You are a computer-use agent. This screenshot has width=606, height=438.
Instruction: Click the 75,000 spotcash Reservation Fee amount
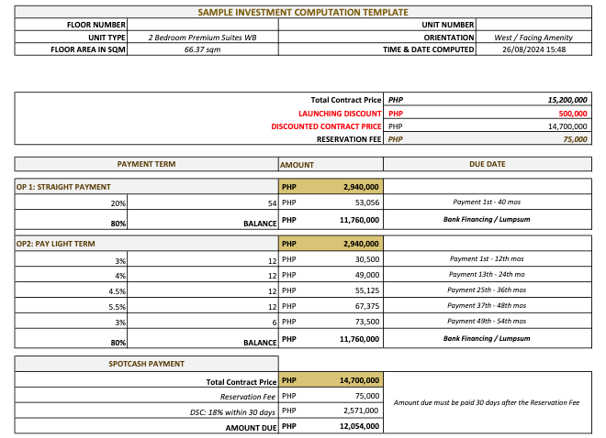(367, 396)
